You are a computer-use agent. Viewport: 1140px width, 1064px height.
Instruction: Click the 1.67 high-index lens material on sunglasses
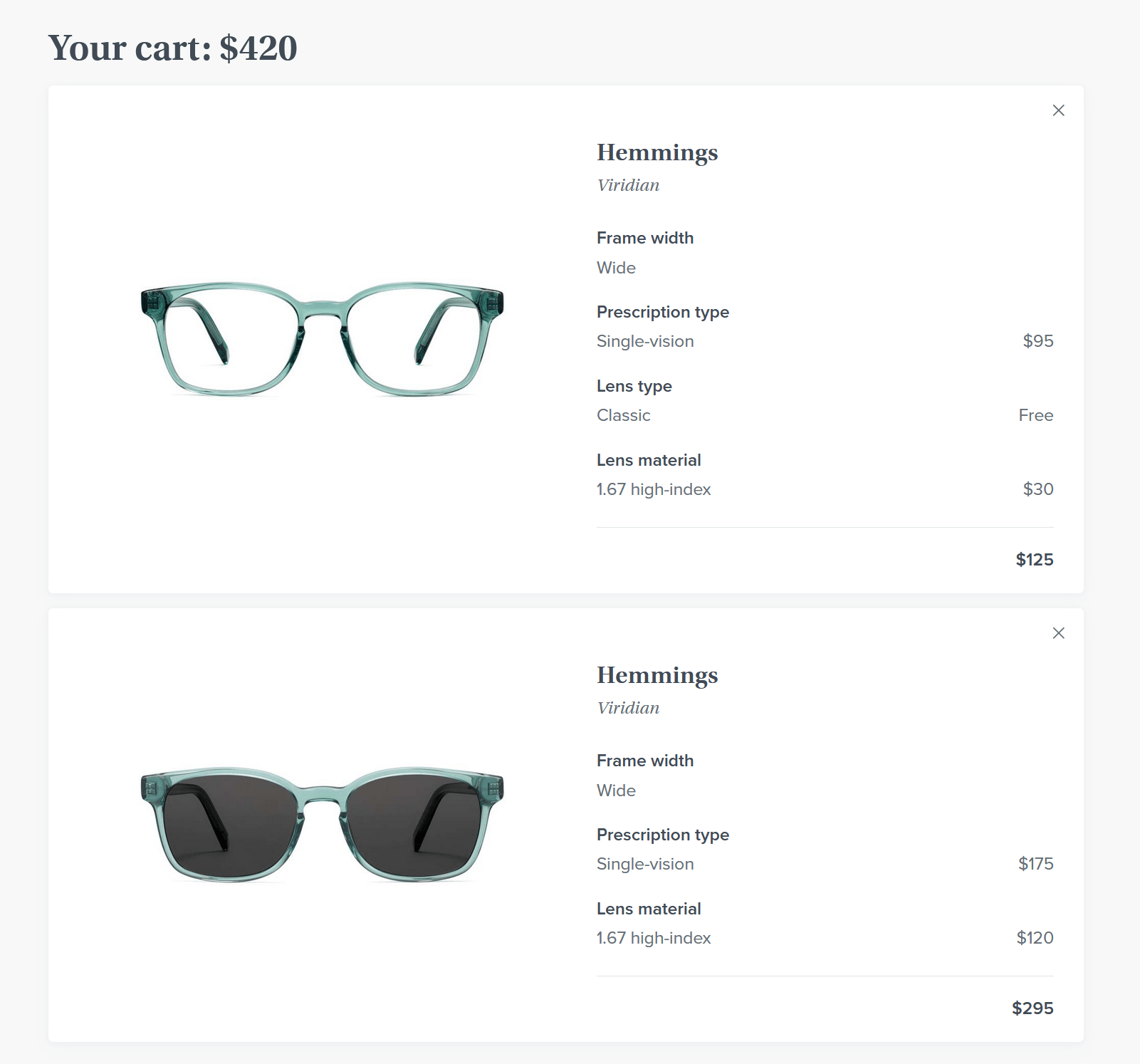(653, 938)
